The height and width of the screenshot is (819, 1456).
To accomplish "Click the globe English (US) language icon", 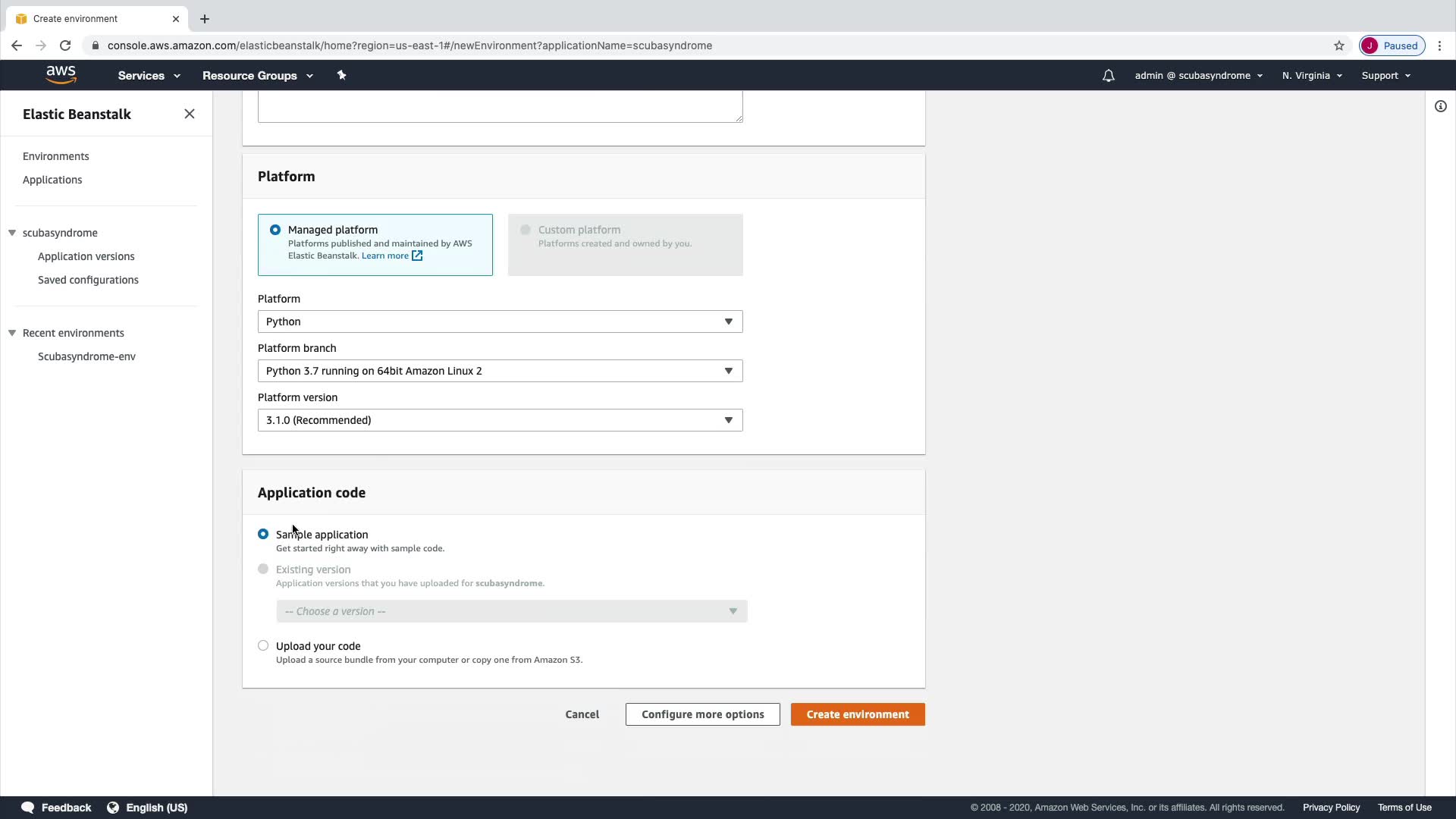I will coord(113,808).
